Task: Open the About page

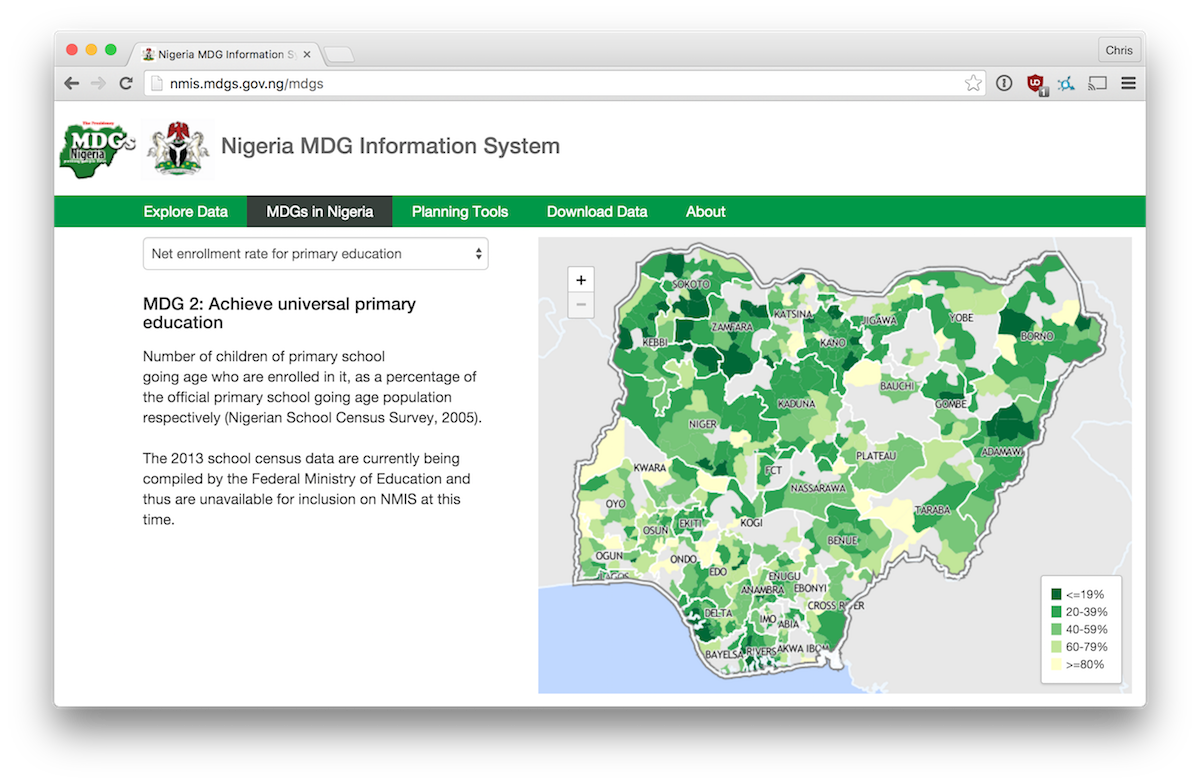Action: click(x=706, y=212)
